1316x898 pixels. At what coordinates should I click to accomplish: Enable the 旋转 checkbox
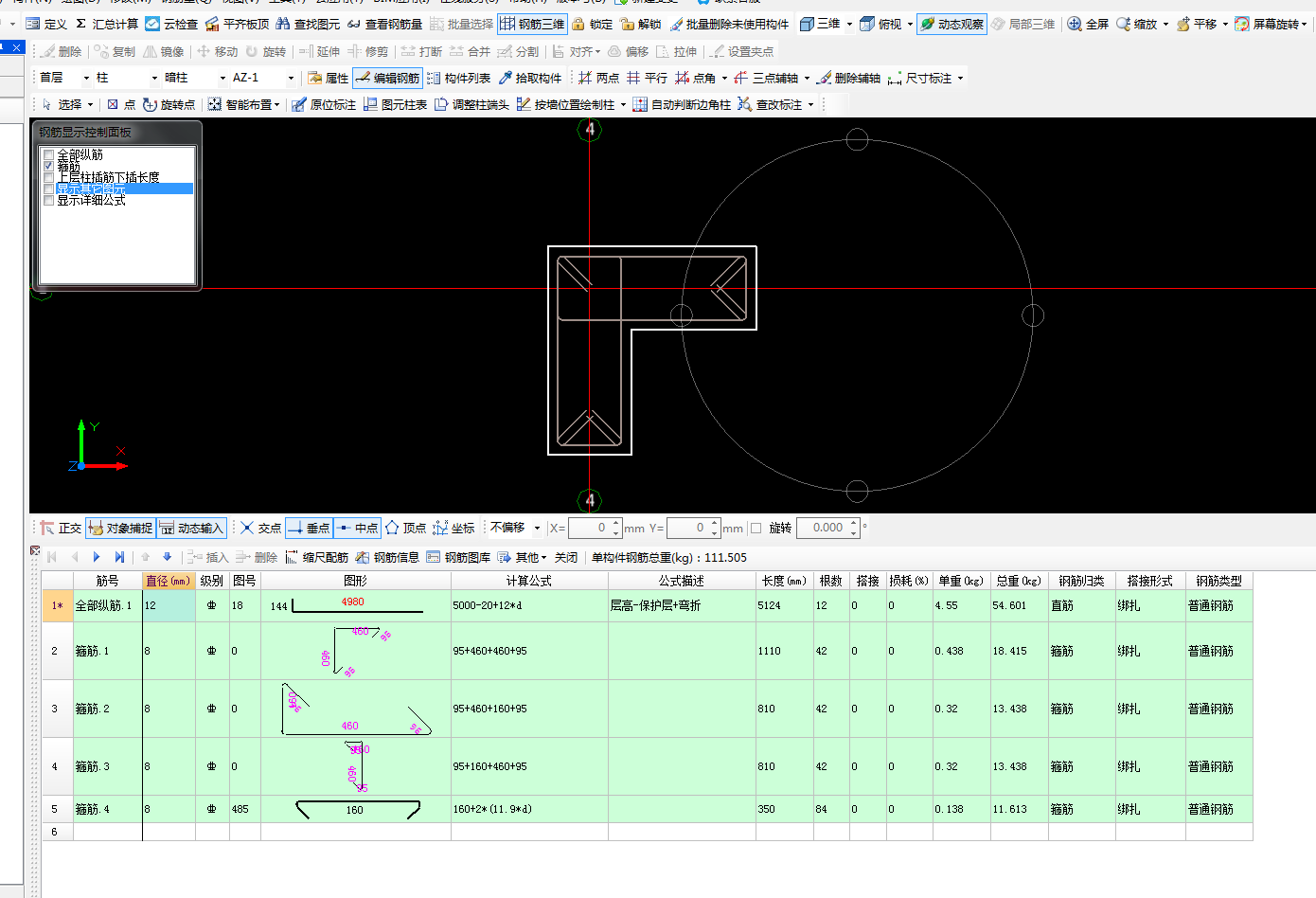[x=756, y=528]
